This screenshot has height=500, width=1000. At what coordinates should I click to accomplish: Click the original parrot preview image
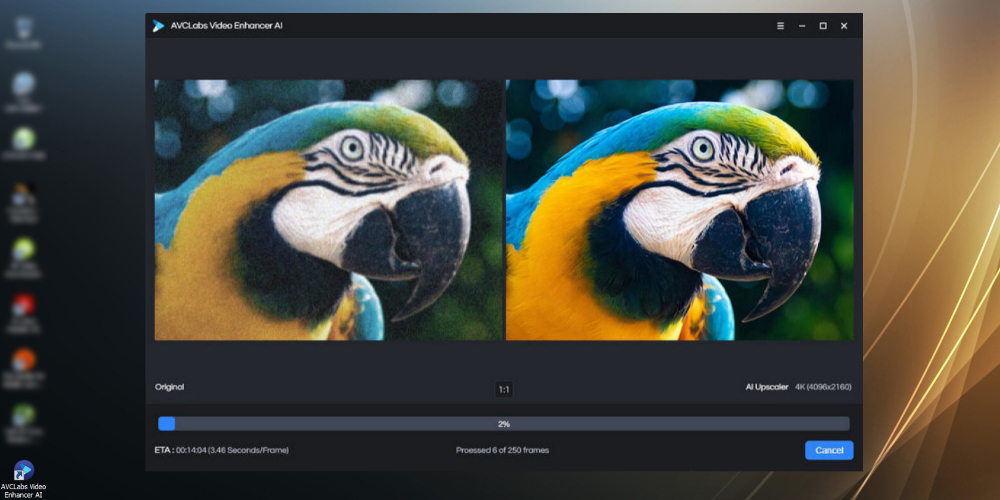(x=328, y=210)
